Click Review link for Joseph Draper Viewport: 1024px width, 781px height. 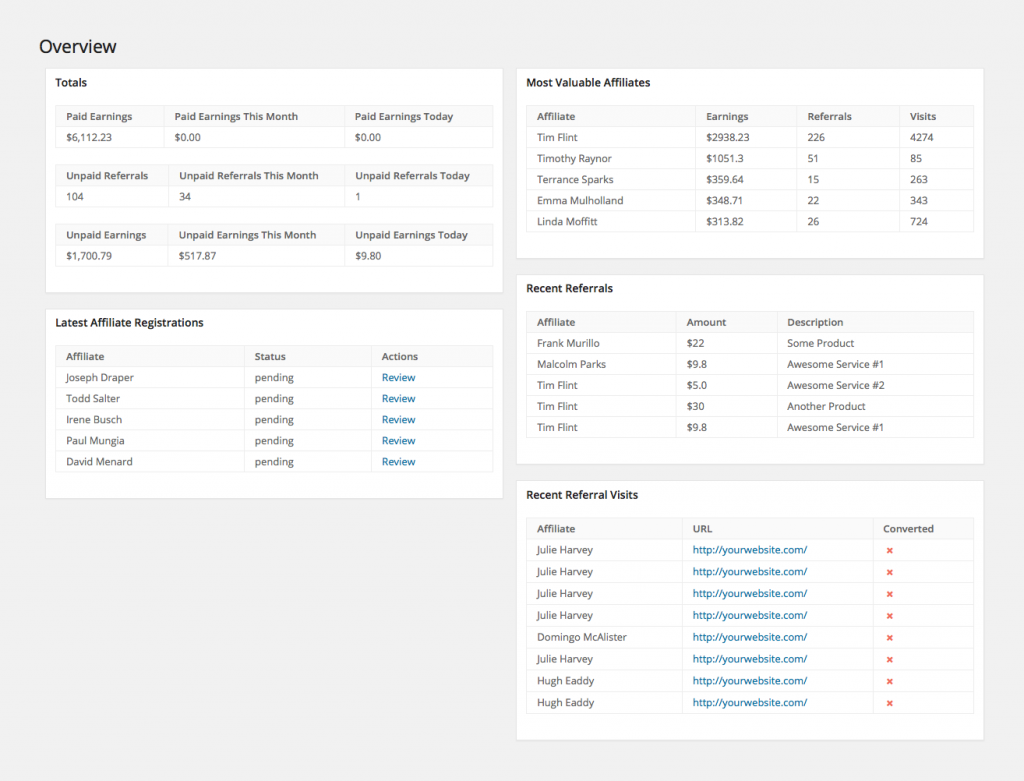[x=398, y=377]
